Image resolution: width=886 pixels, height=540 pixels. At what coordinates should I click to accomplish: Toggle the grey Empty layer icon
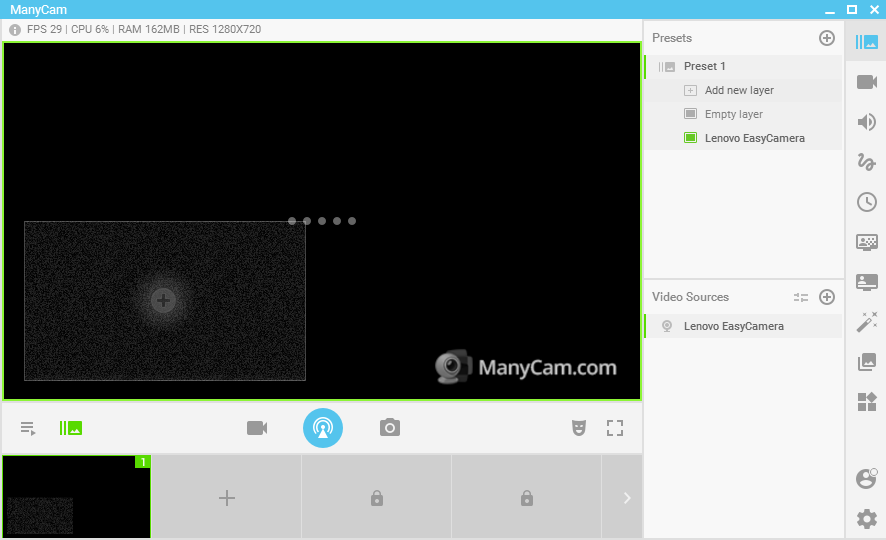coord(690,114)
